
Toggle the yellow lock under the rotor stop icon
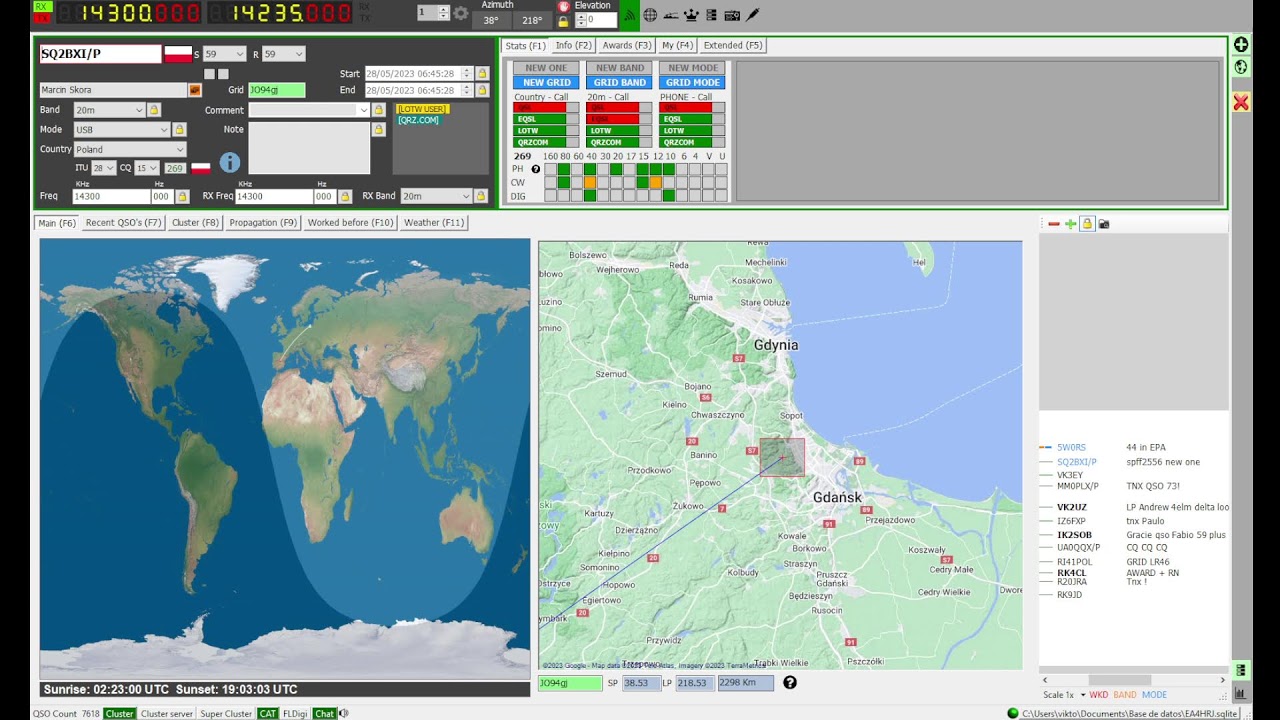click(x=563, y=20)
